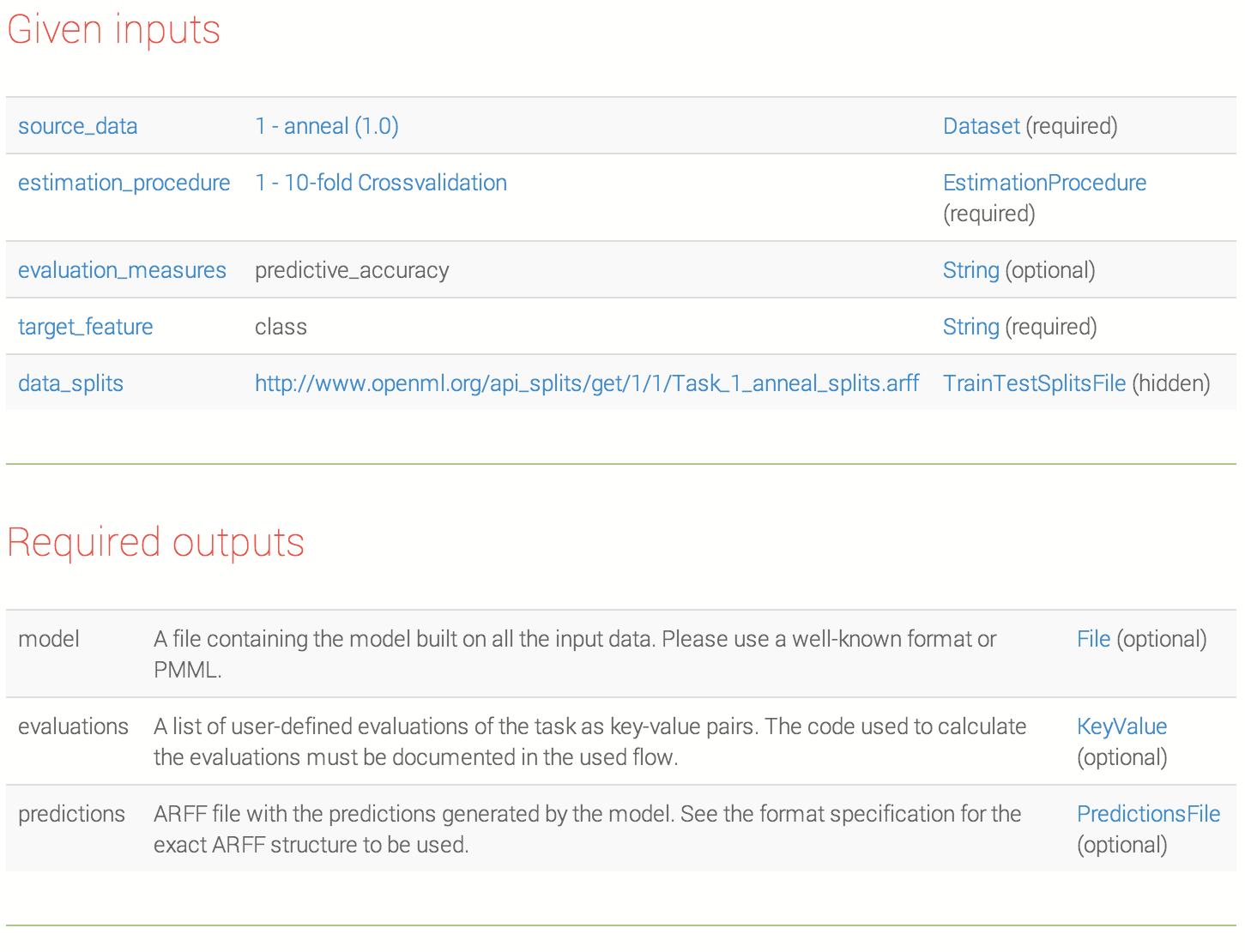1245x952 pixels.
Task: Click the 'Required outputs' heading
Action: (155, 543)
